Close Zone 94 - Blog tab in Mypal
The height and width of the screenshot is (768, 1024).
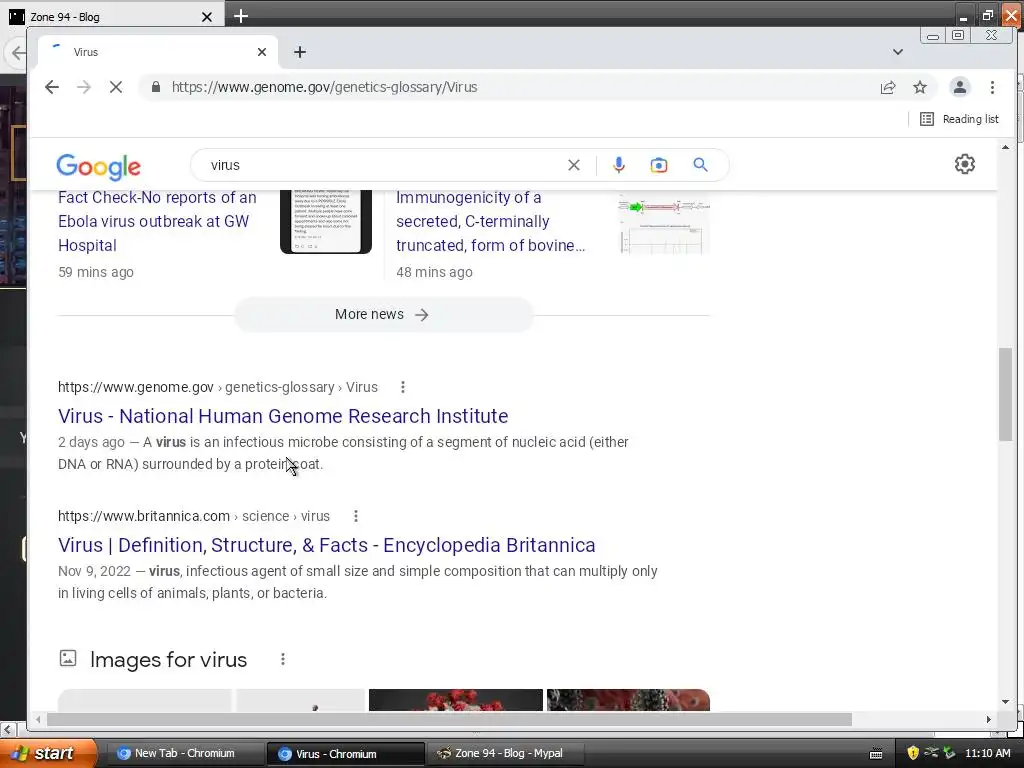(x=207, y=17)
